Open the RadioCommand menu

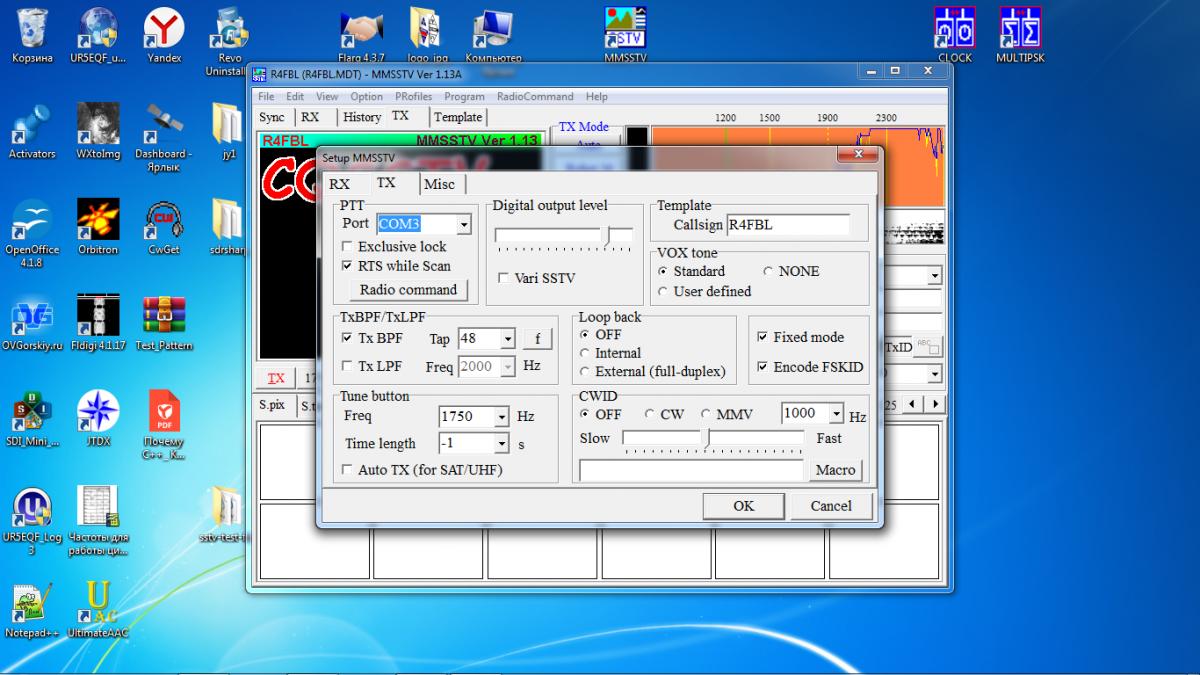pyautogui.click(x=535, y=97)
